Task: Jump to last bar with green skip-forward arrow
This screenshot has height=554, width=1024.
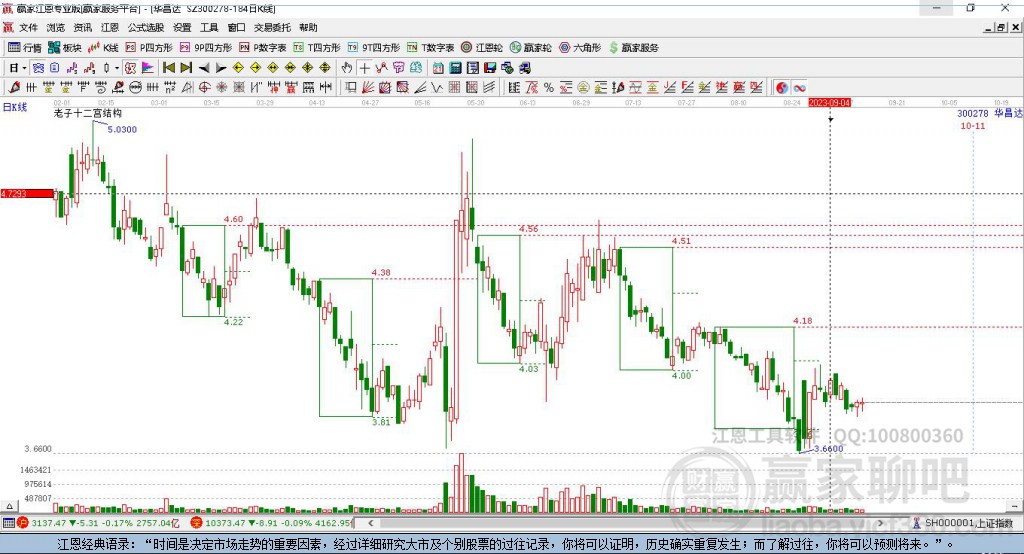Action: point(186,68)
